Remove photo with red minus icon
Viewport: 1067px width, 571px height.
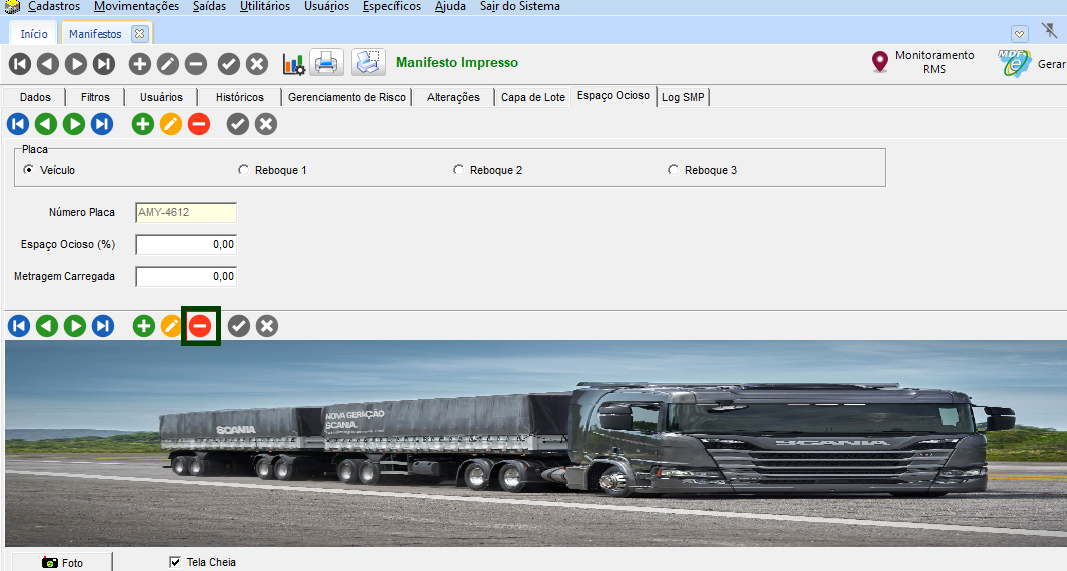(200, 326)
